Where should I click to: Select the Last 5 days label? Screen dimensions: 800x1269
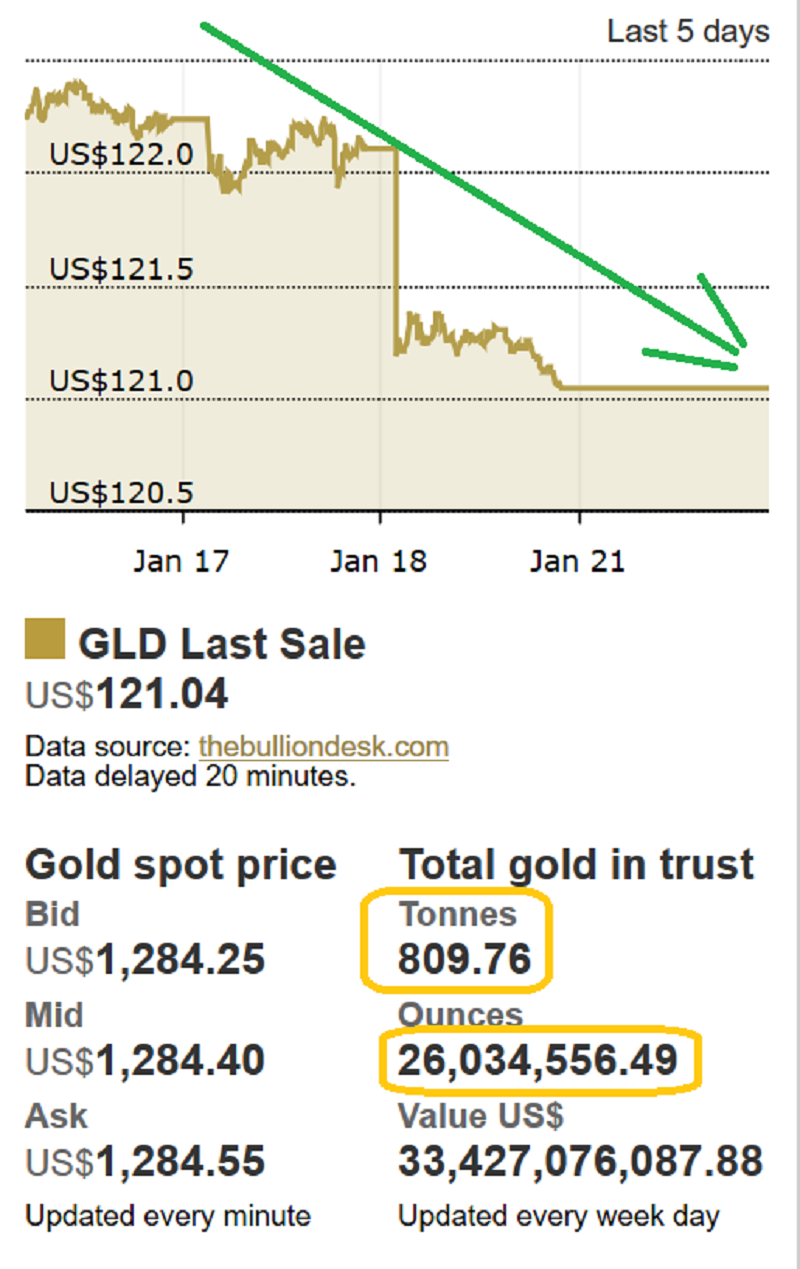pyautogui.click(x=688, y=31)
